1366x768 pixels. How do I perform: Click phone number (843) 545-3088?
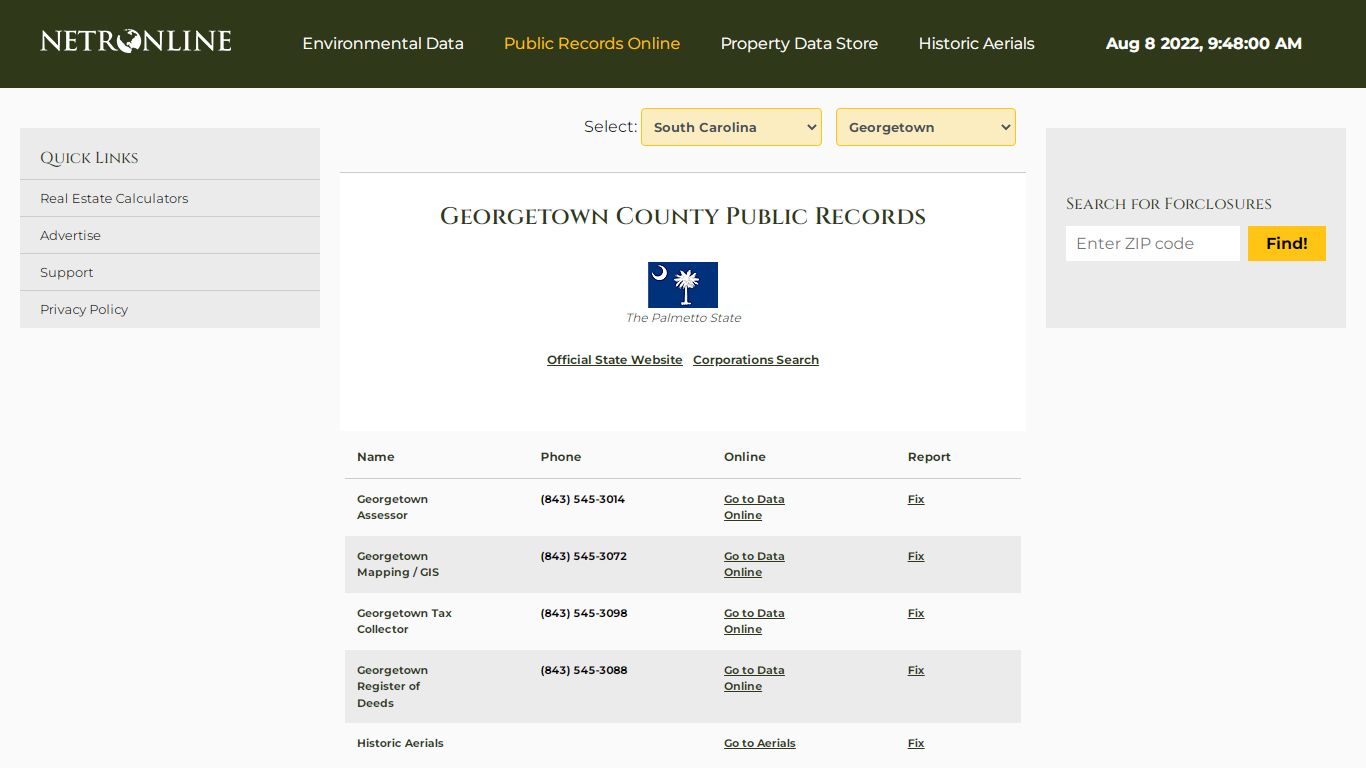click(x=584, y=670)
